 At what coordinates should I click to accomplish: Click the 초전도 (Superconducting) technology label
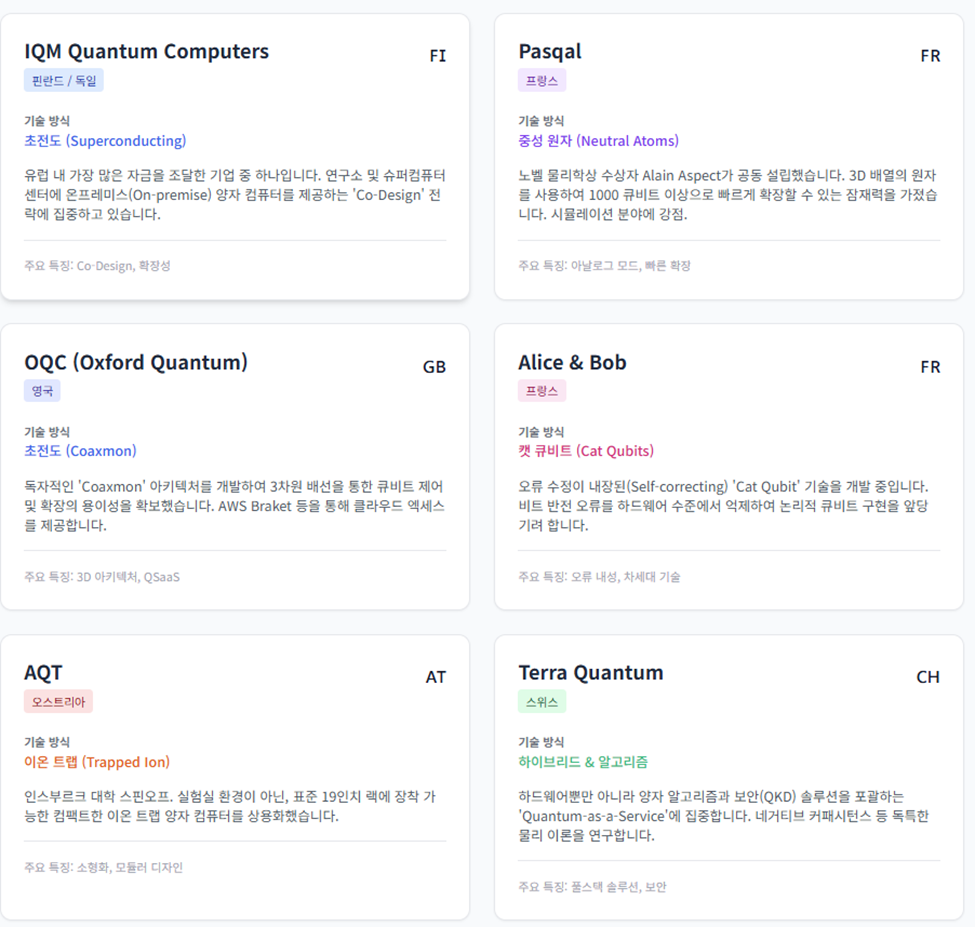(105, 141)
